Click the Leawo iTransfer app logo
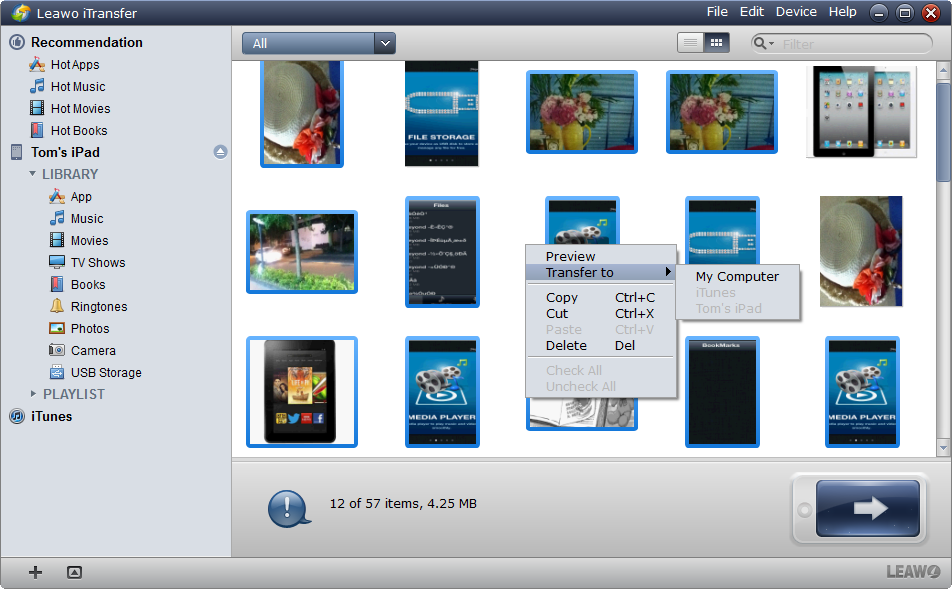The image size is (952, 589). [21, 13]
